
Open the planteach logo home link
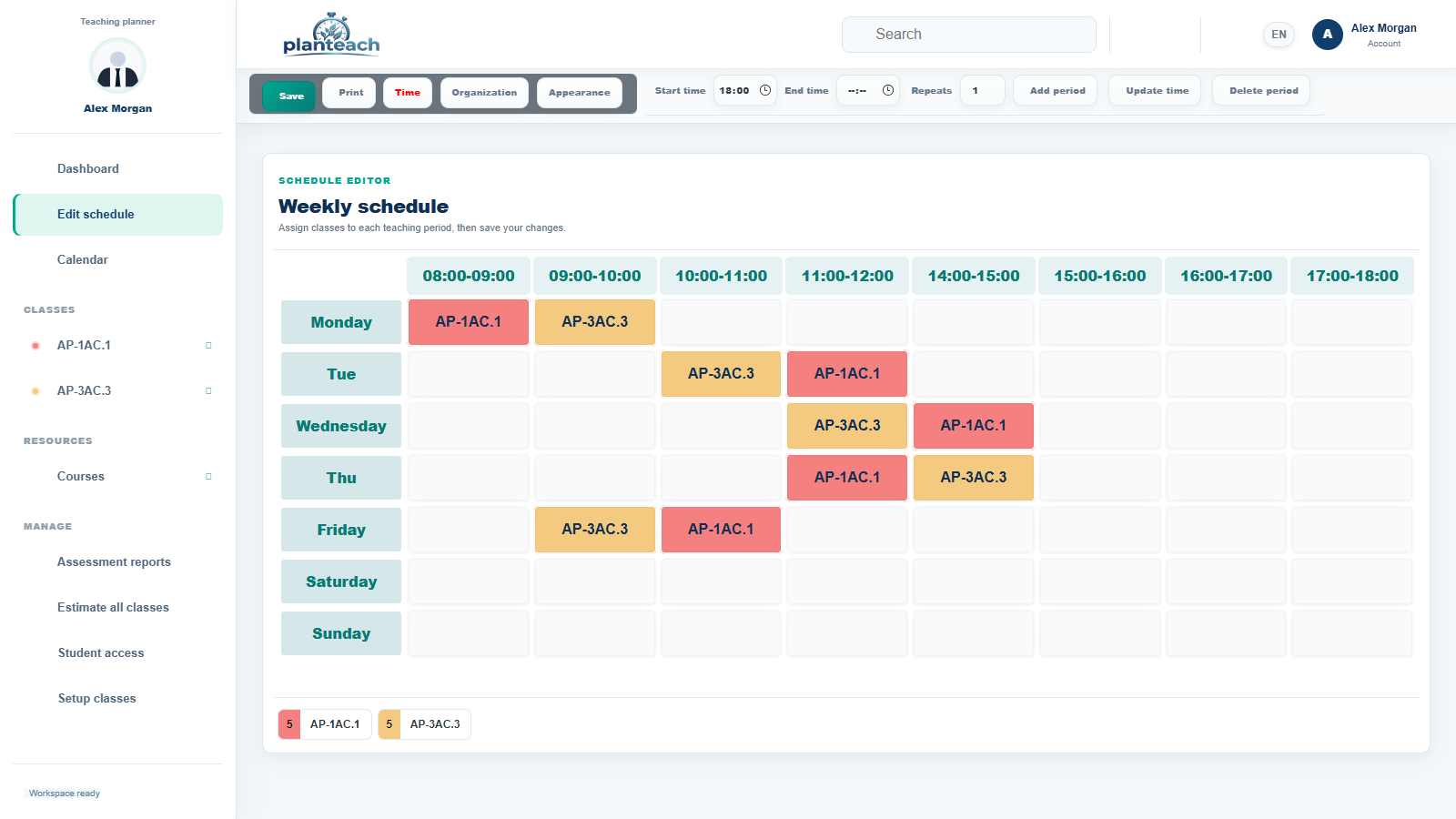coord(331,35)
